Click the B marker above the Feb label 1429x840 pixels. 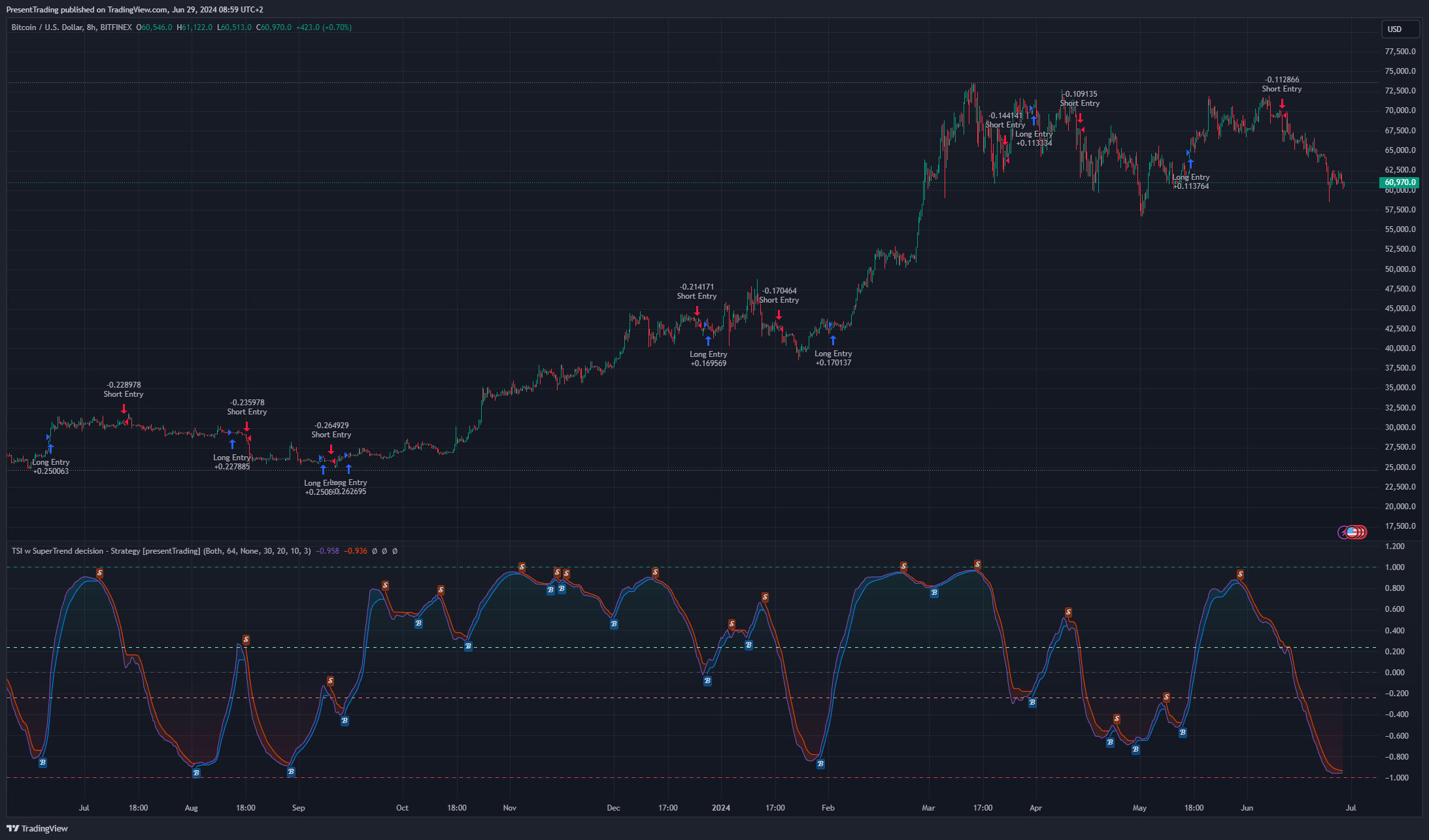(820, 764)
